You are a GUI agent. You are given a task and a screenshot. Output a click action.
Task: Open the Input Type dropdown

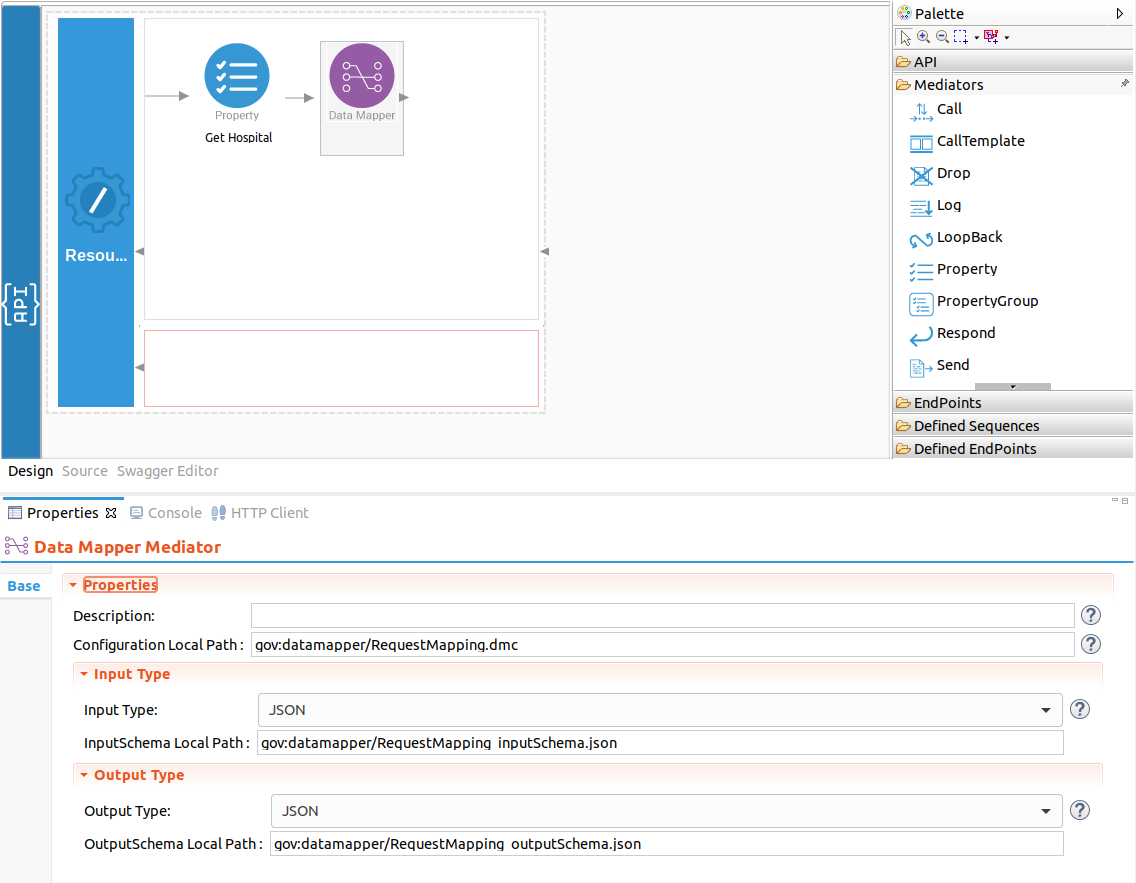click(x=1047, y=709)
